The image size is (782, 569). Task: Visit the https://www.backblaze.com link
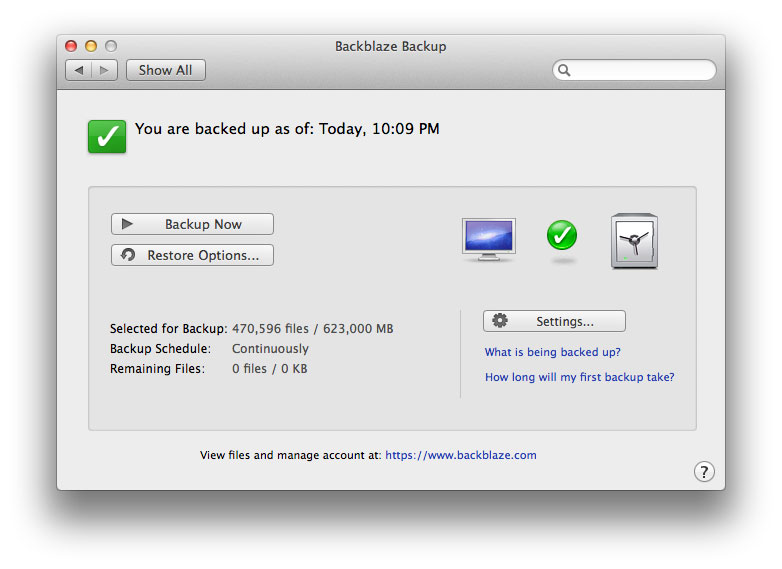click(460, 455)
